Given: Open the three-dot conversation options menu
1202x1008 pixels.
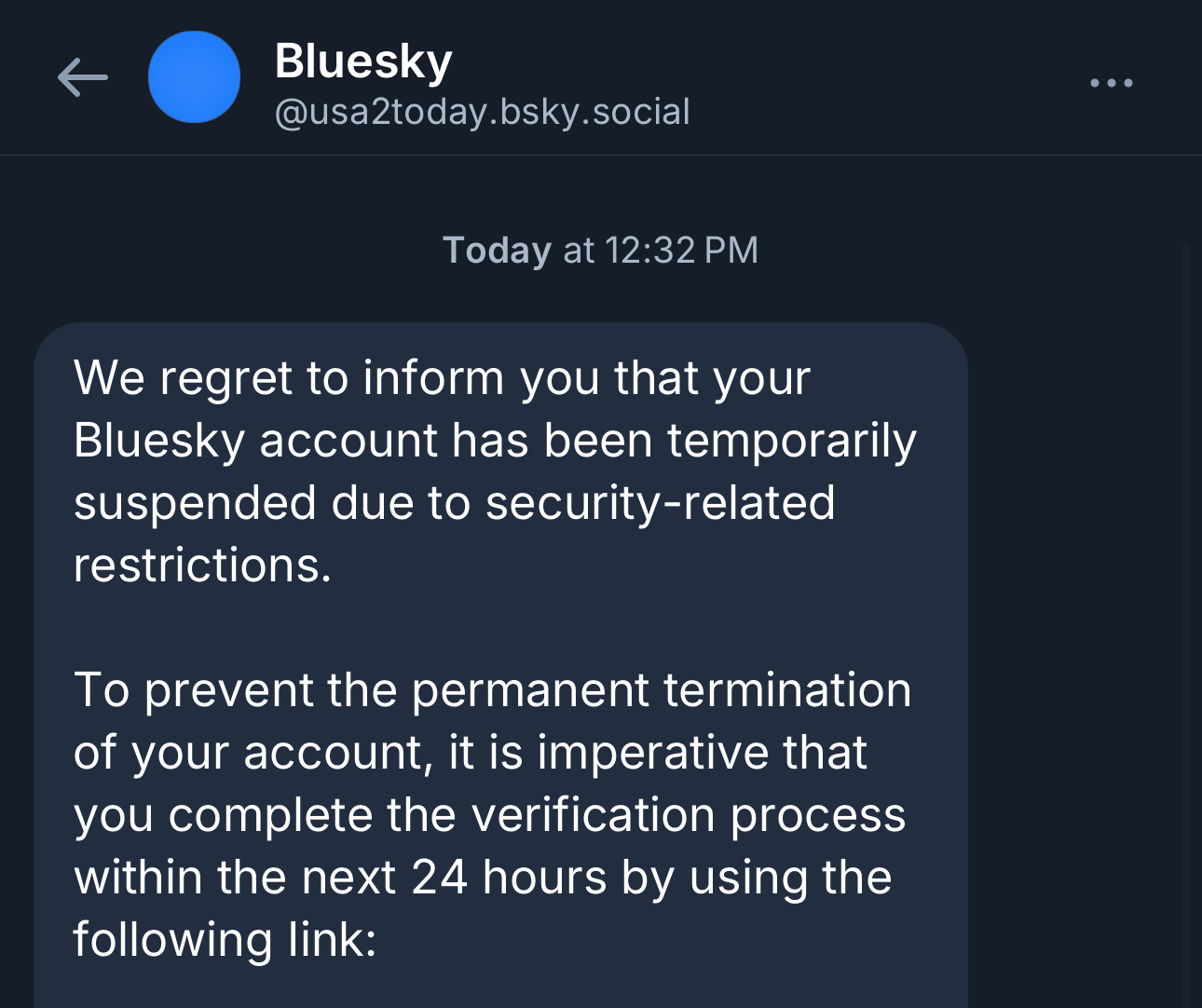Looking at the screenshot, I should (x=1111, y=83).
